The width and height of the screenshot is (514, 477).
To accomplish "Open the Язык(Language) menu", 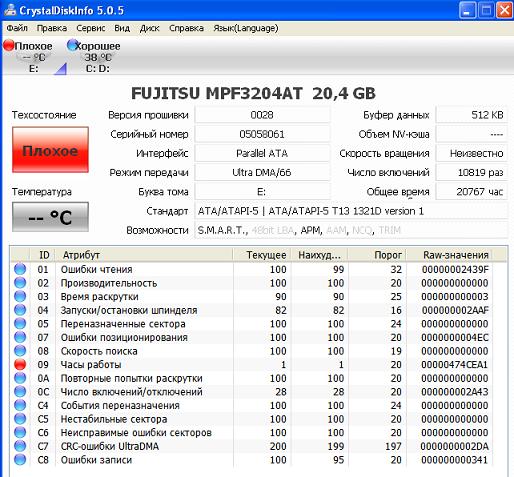I will 246,28.
